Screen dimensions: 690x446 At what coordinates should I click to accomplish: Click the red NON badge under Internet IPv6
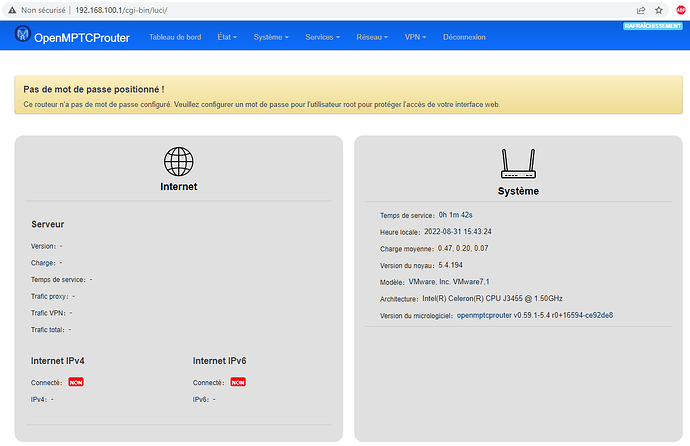point(238,382)
